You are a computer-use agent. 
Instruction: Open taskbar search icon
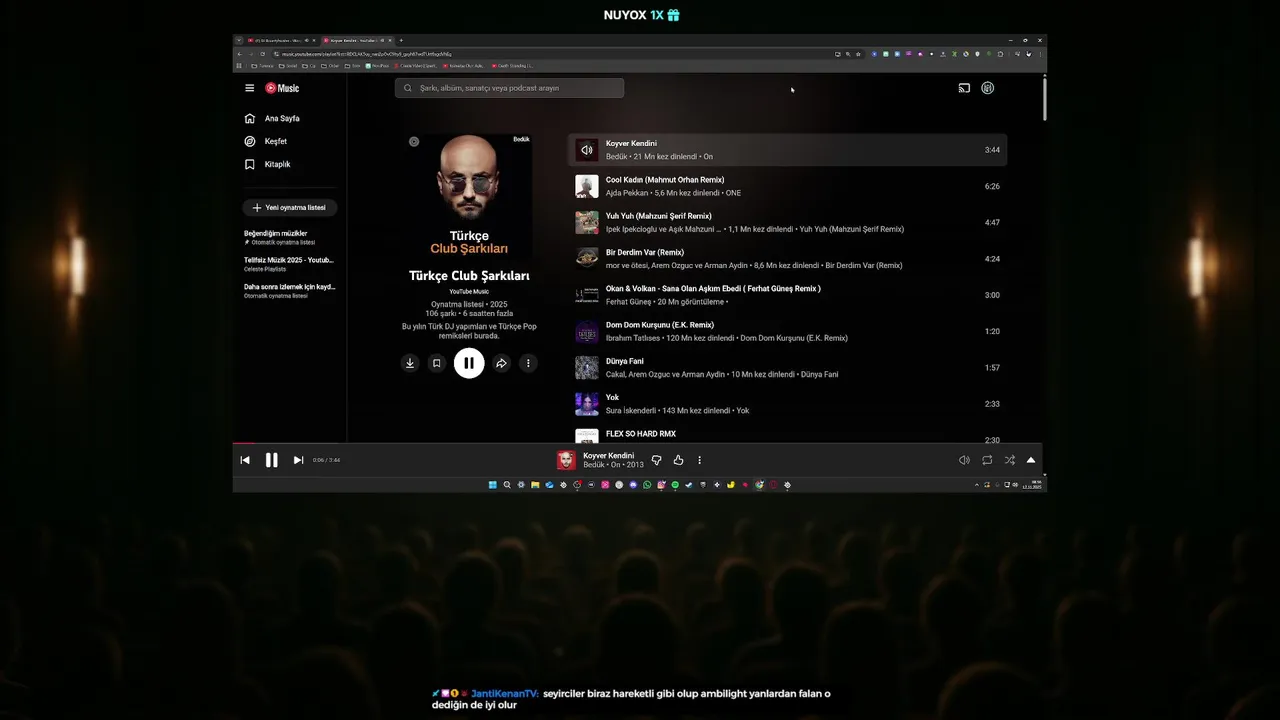(x=507, y=485)
